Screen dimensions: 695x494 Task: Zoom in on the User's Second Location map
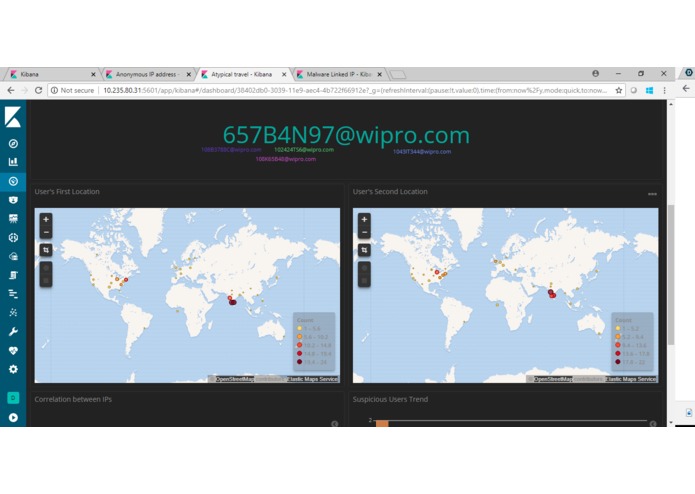[364, 219]
